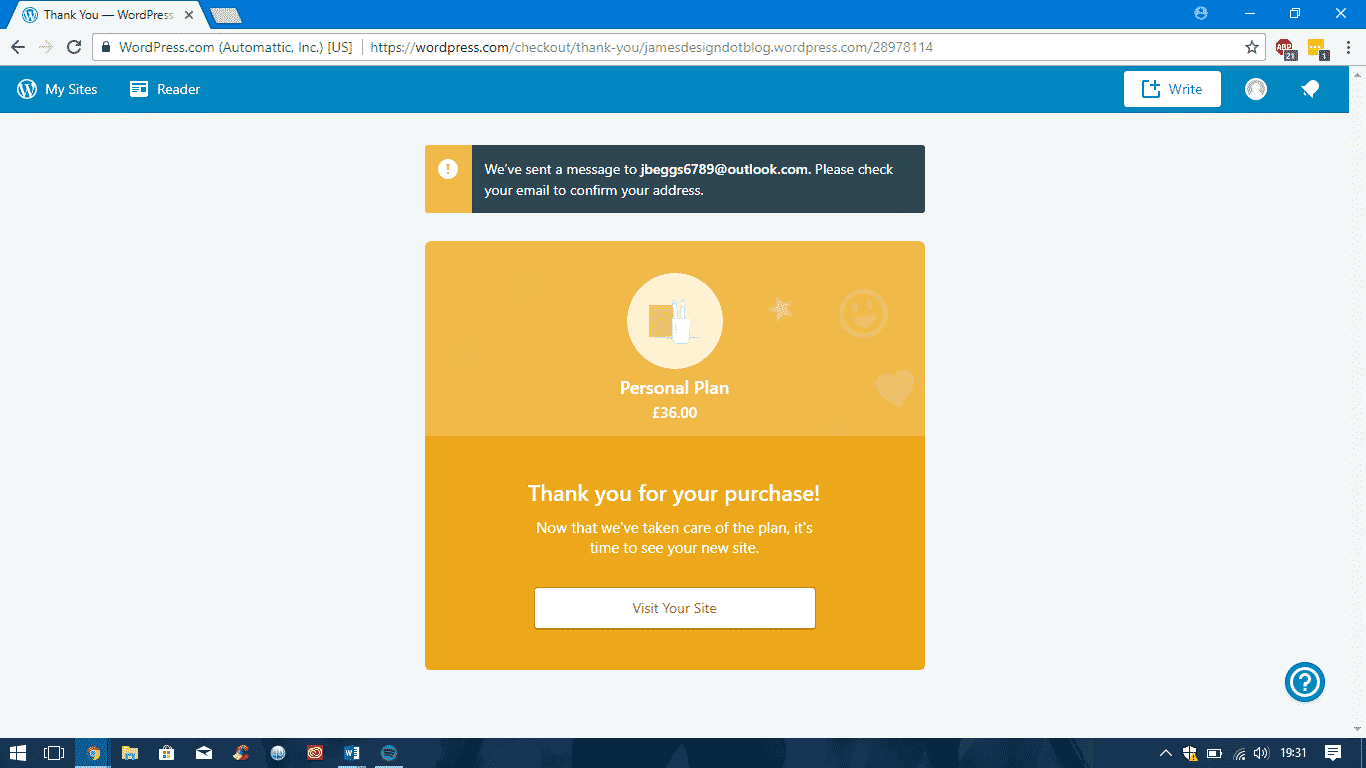Click the Visit Your Site button
1366x768 pixels.
coord(675,608)
